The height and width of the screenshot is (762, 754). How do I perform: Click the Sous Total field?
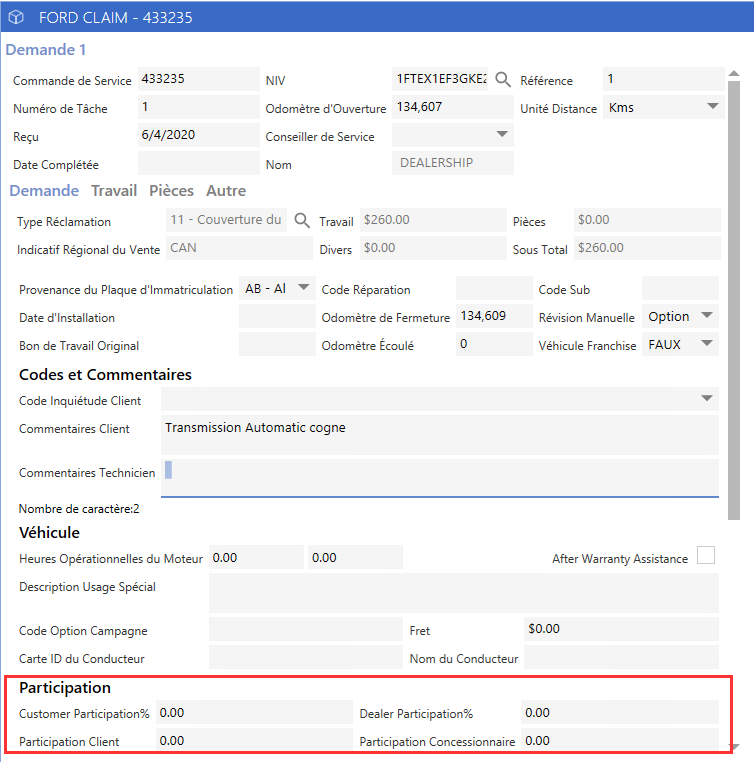(x=647, y=248)
